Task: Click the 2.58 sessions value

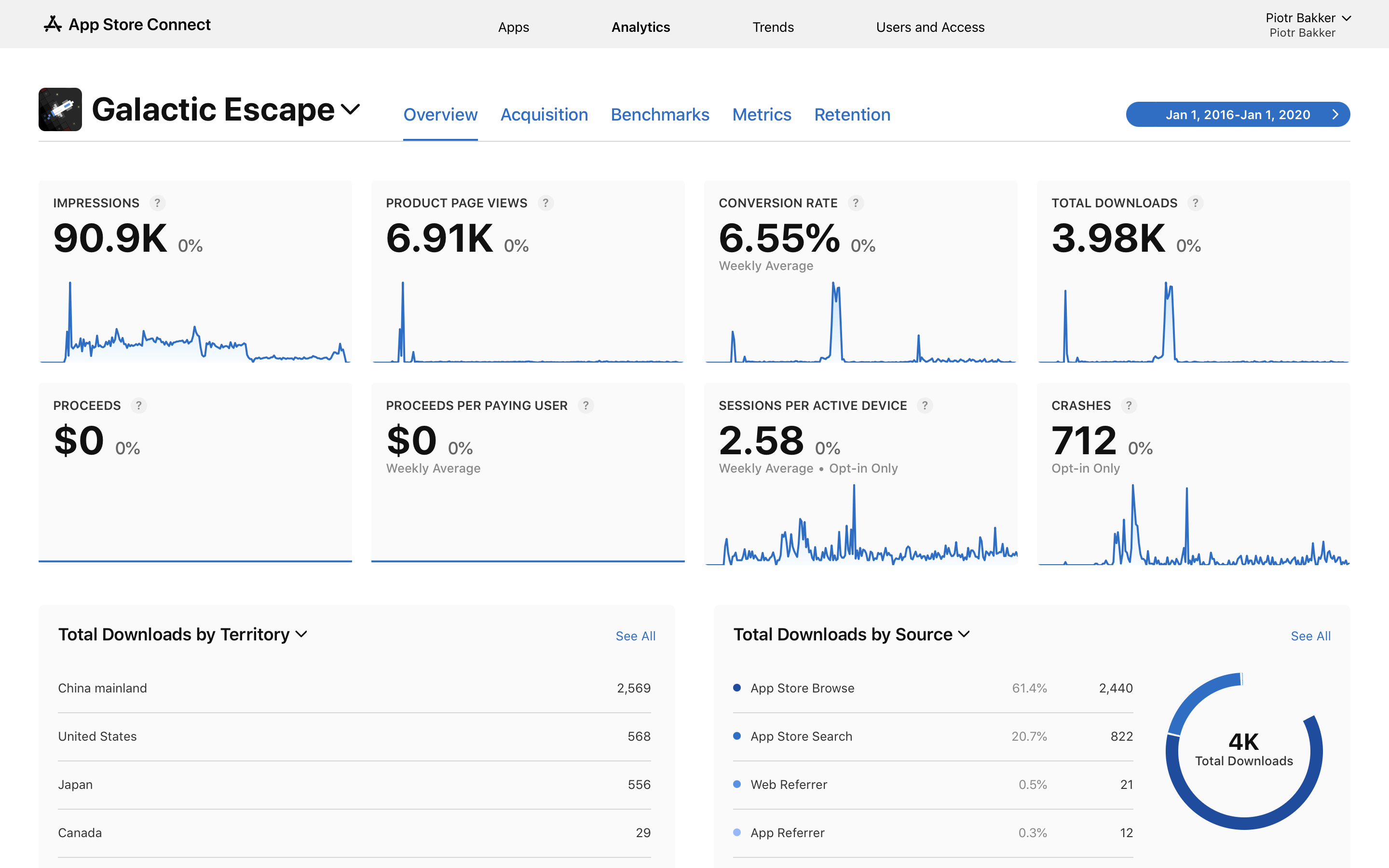Action: (762, 440)
